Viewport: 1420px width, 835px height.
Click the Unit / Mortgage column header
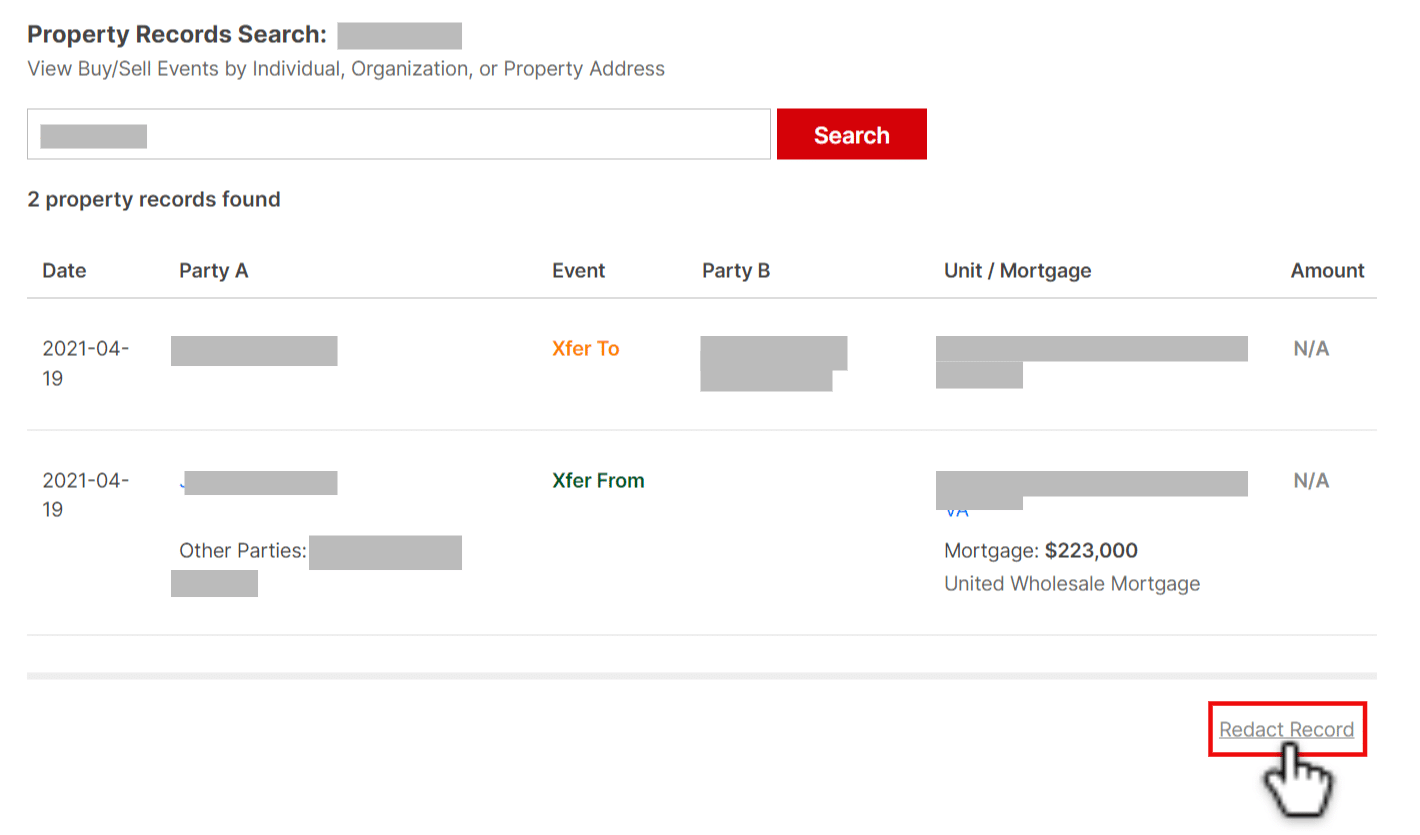pyautogui.click(x=1017, y=270)
